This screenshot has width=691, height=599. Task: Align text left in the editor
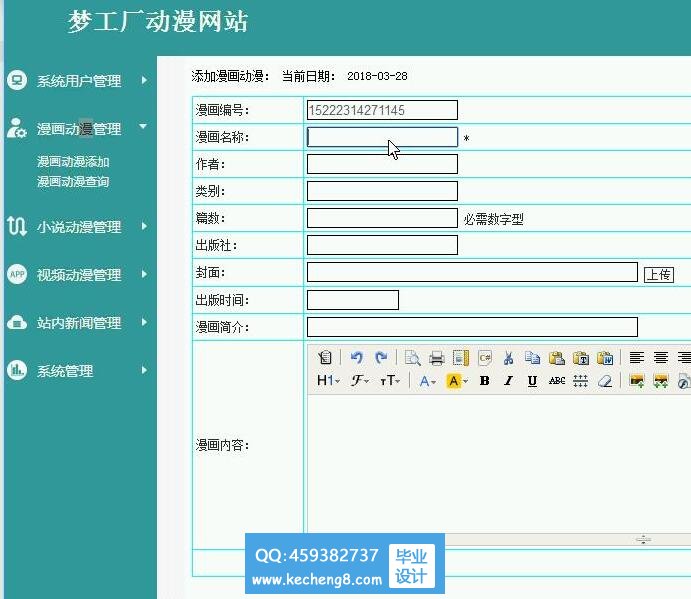pos(637,357)
